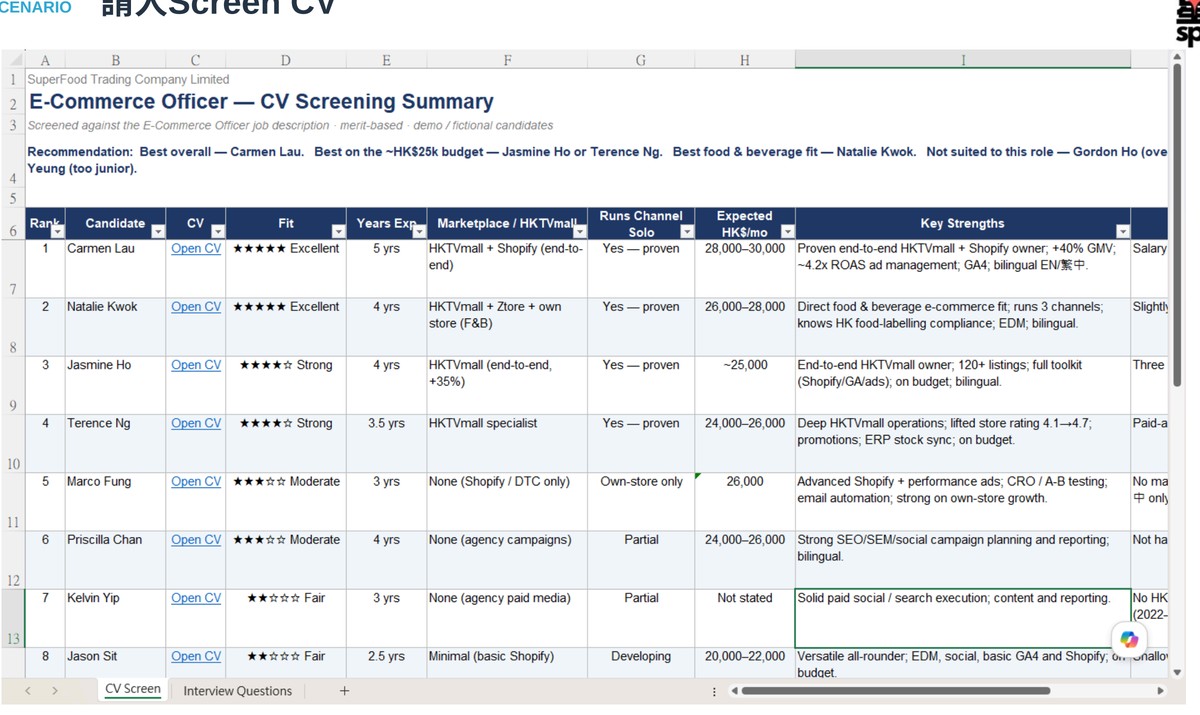This screenshot has height=715, width=1200.
Task: Select the '28,000–30,000' salary cell
Action: [745, 269]
